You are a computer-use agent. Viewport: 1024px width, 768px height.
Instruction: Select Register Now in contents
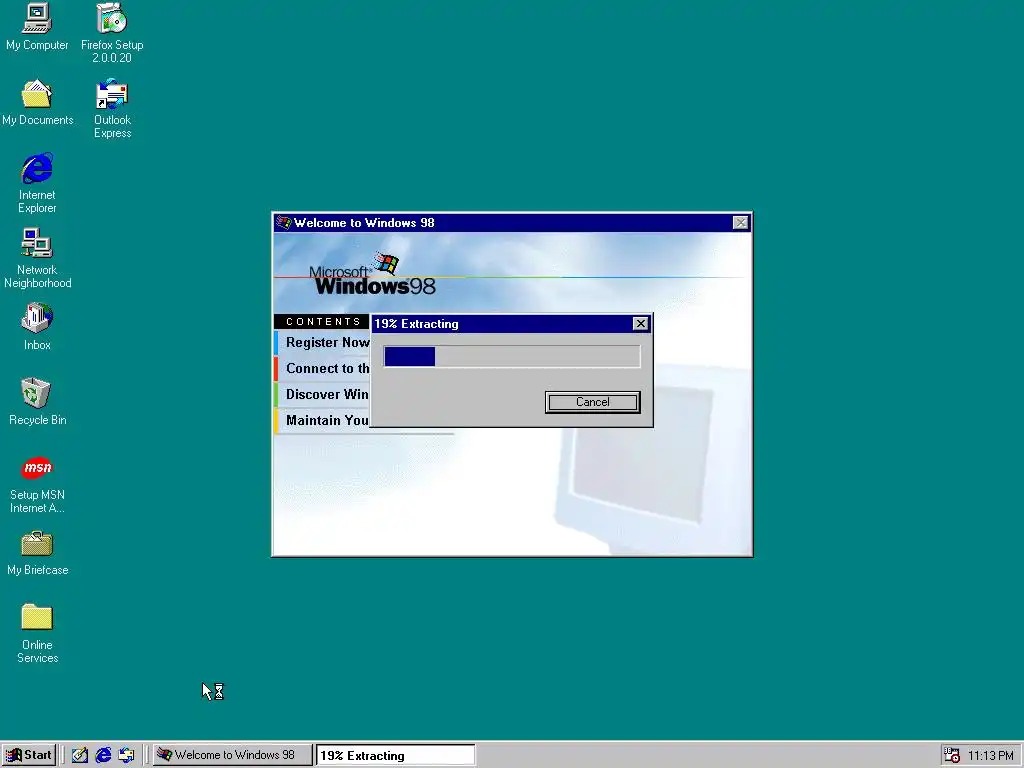pyautogui.click(x=323, y=342)
